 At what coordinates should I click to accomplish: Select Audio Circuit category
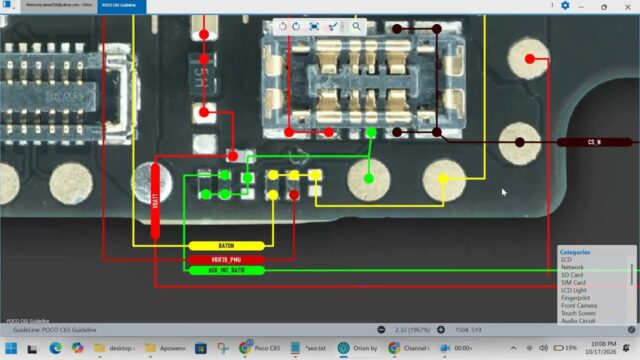coord(578,321)
